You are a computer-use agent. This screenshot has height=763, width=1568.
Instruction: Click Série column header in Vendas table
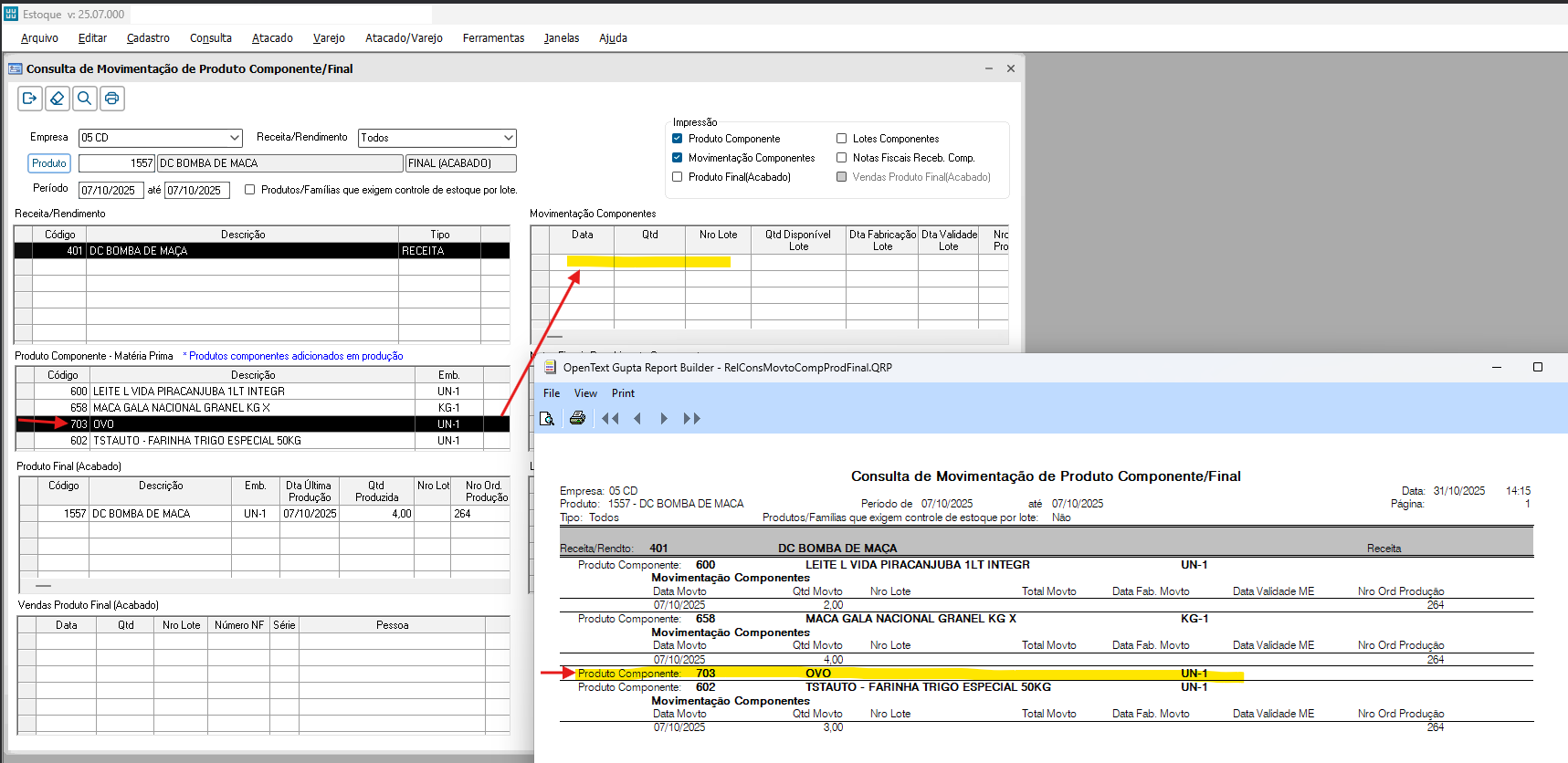point(285,625)
